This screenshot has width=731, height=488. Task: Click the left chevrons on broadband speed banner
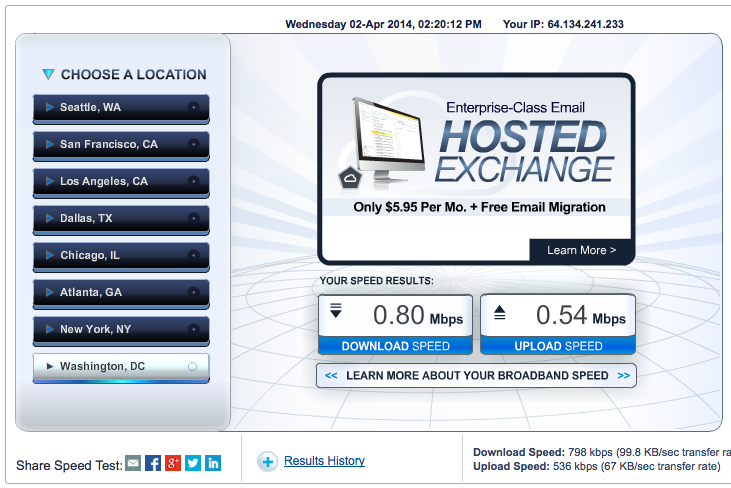(x=331, y=376)
